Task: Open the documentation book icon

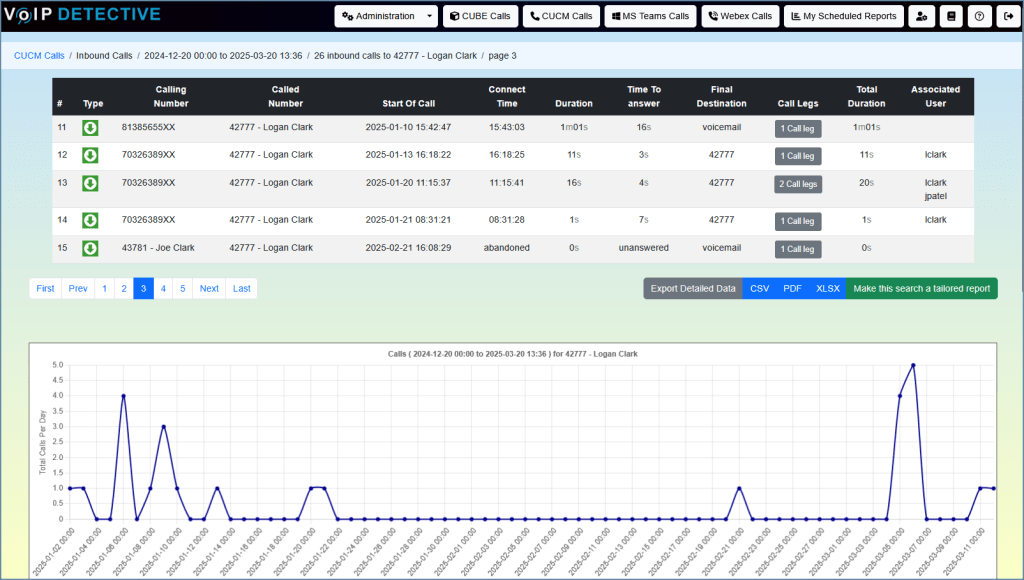Action: 951,16
